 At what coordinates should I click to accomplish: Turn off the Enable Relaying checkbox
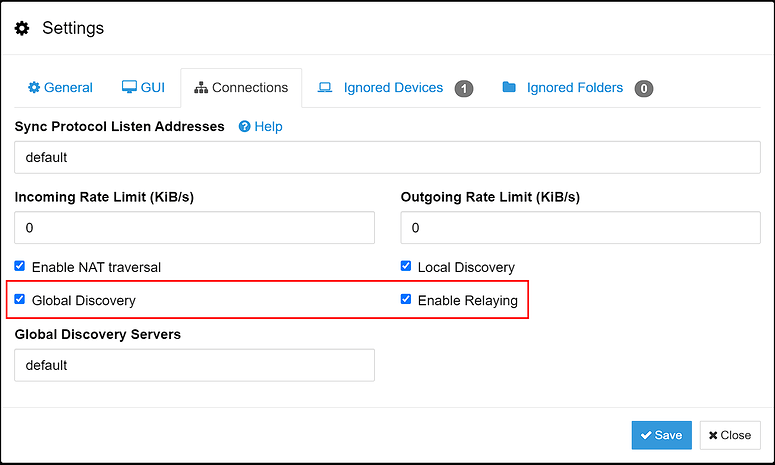[x=406, y=299]
